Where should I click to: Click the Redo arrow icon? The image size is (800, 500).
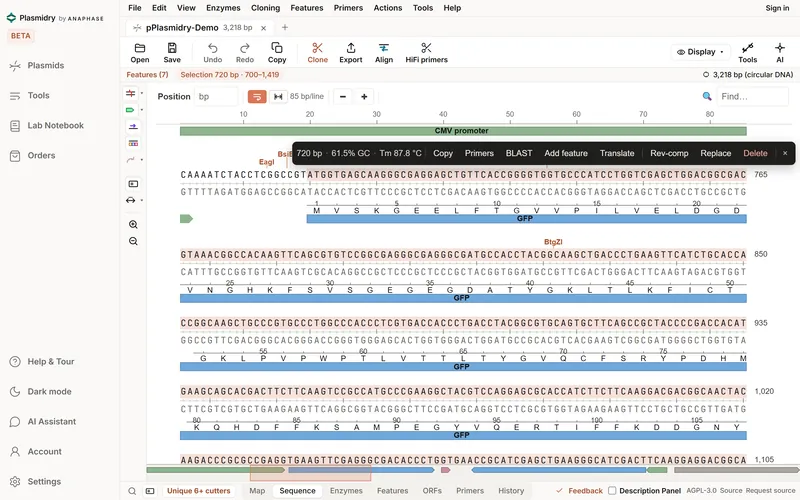[x=245, y=48]
